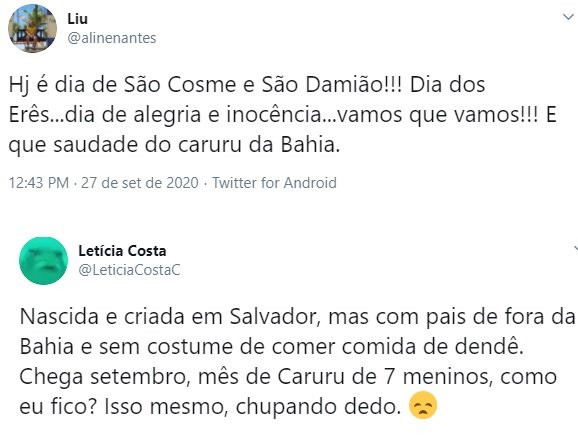Click the date 27 de set de 2020
The height and width of the screenshot is (446, 578).
click(140, 183)
